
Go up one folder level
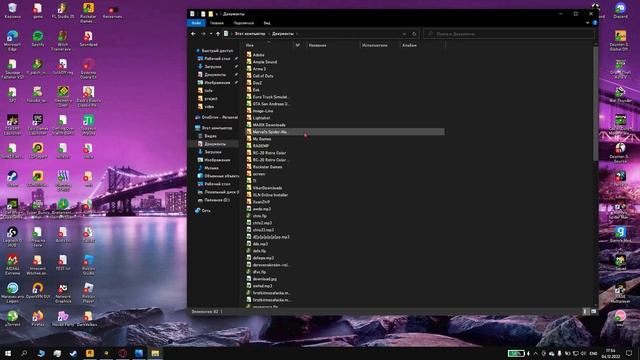point(218,34)
